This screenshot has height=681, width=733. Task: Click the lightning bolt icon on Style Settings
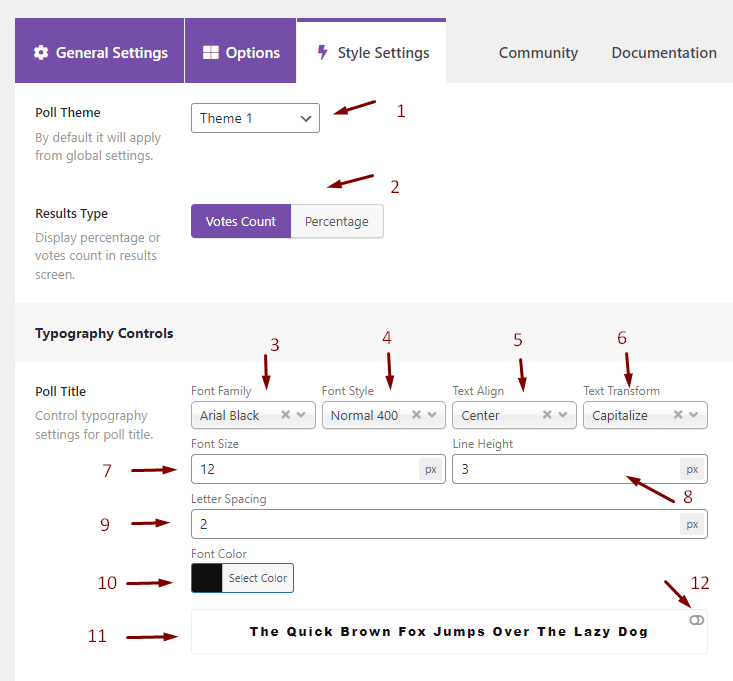click(323, 52)
